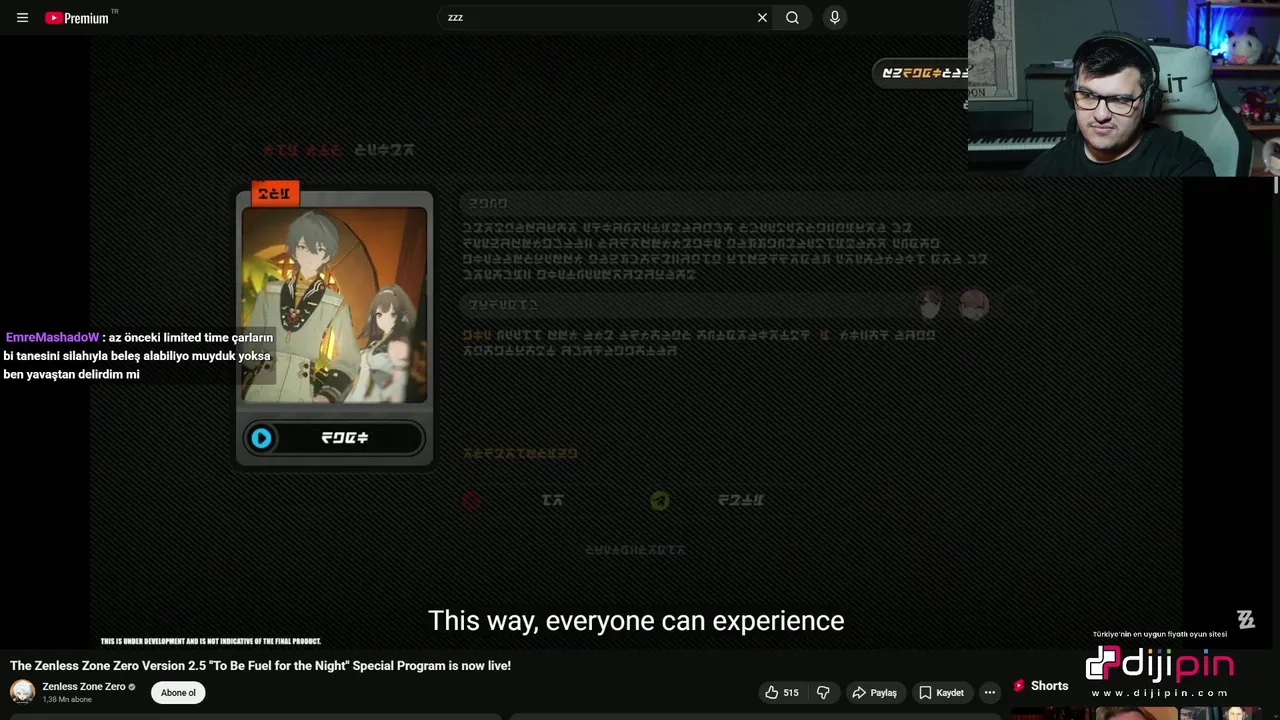Save the video with the Kaydet button
This screenshot has width=1280, height=720.
pyautogui.click(x=941, y=693)
